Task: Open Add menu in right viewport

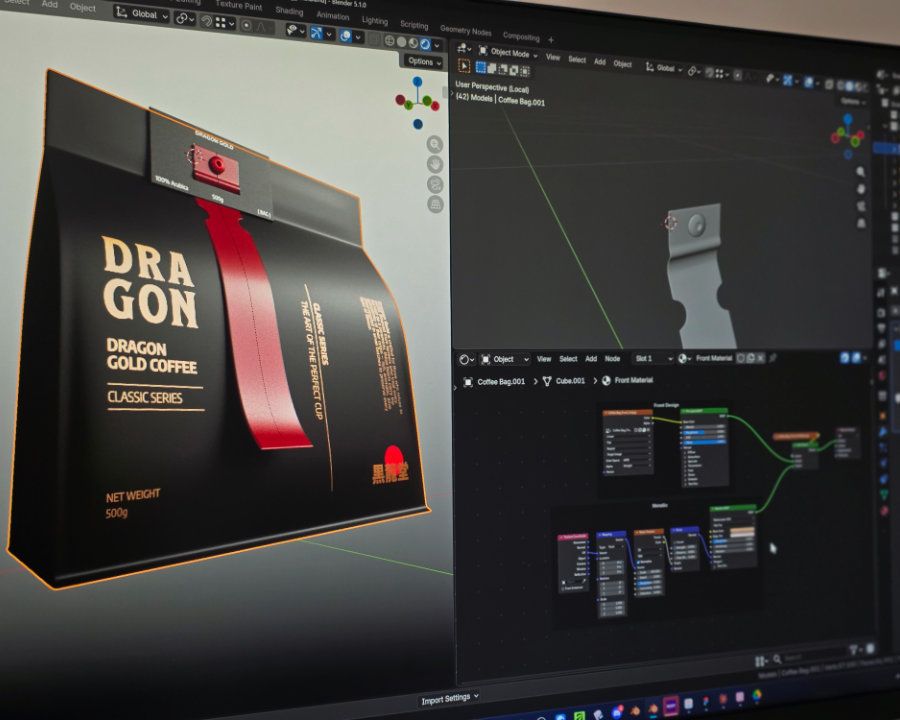Action: pos(599,61)
